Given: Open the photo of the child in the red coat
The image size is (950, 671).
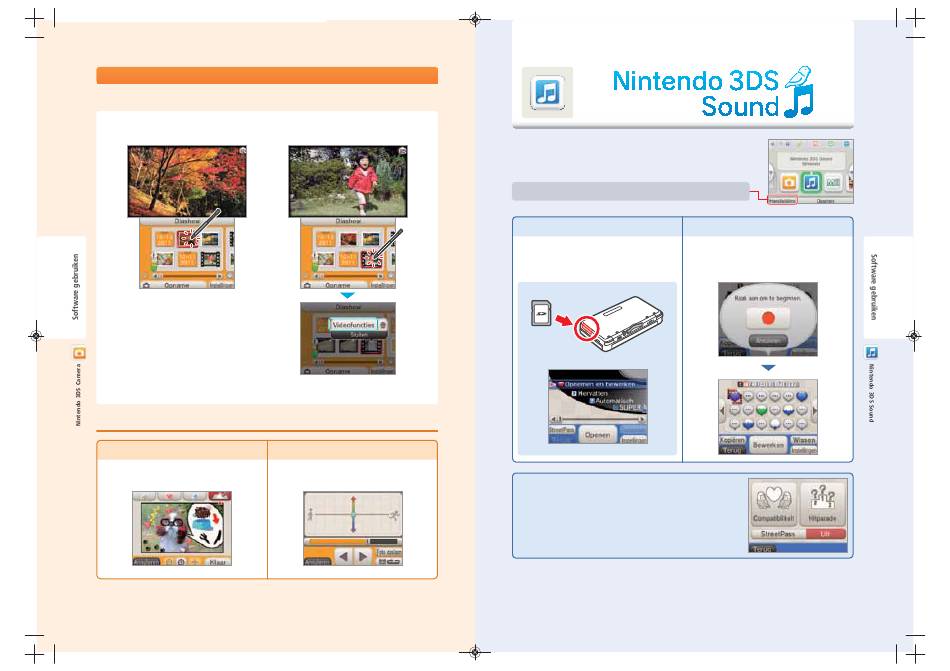Looking at the screenshot, I should (x=348, y=181).
